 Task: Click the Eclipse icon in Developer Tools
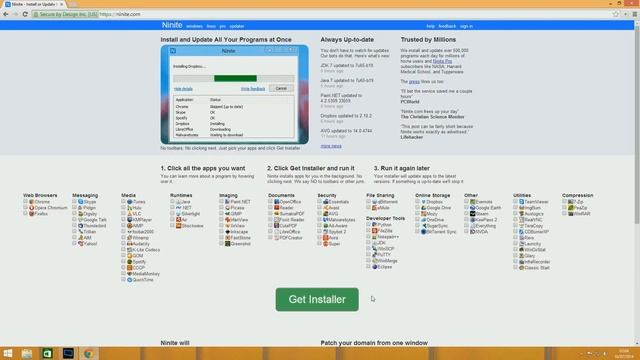[x=374, y=267]
